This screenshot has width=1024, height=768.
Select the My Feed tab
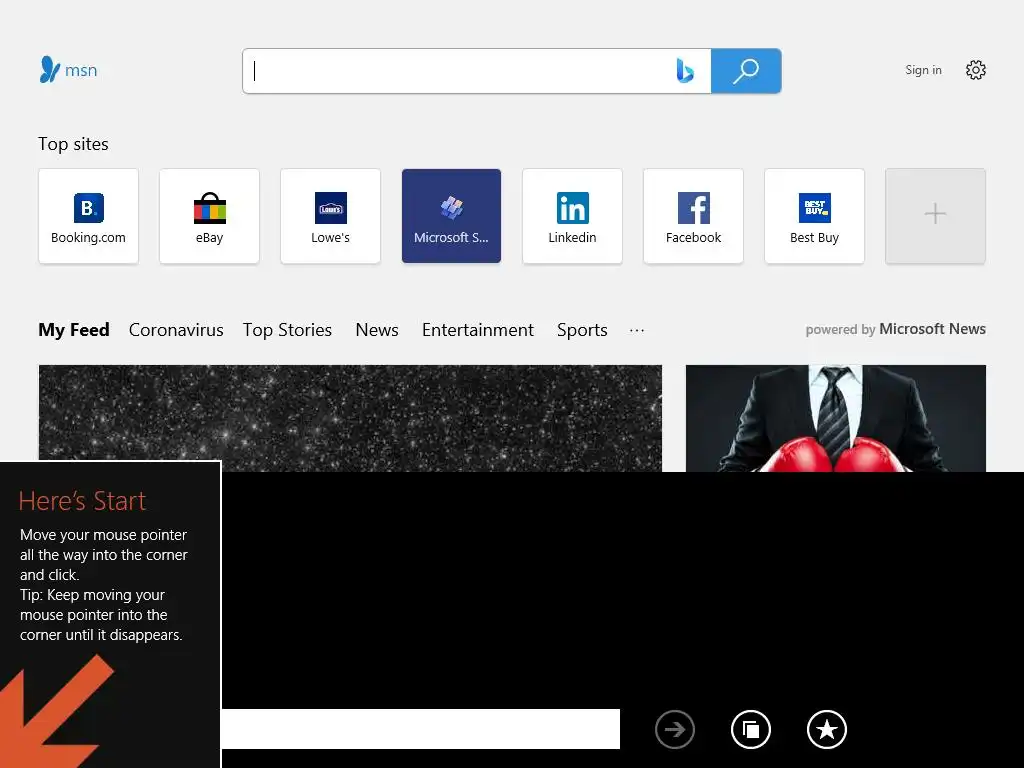pyautogui.click(x=74, y=330)
